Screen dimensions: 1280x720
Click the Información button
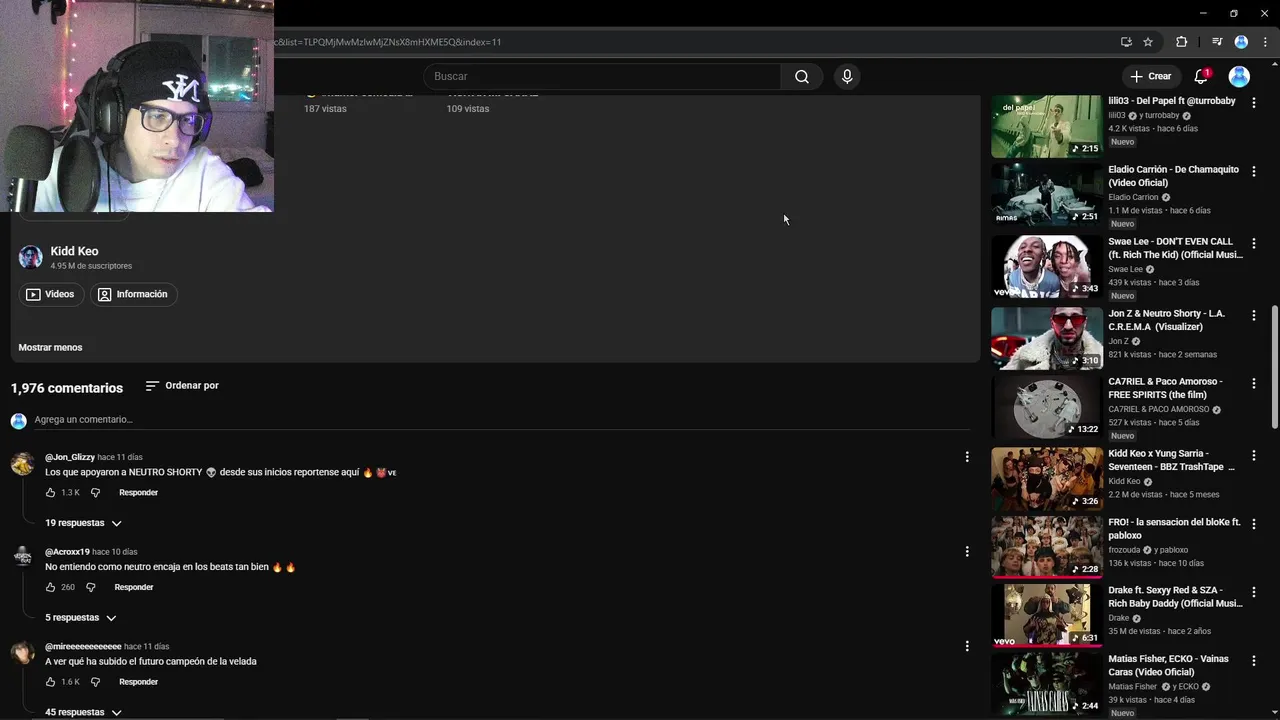pos(133,294)
